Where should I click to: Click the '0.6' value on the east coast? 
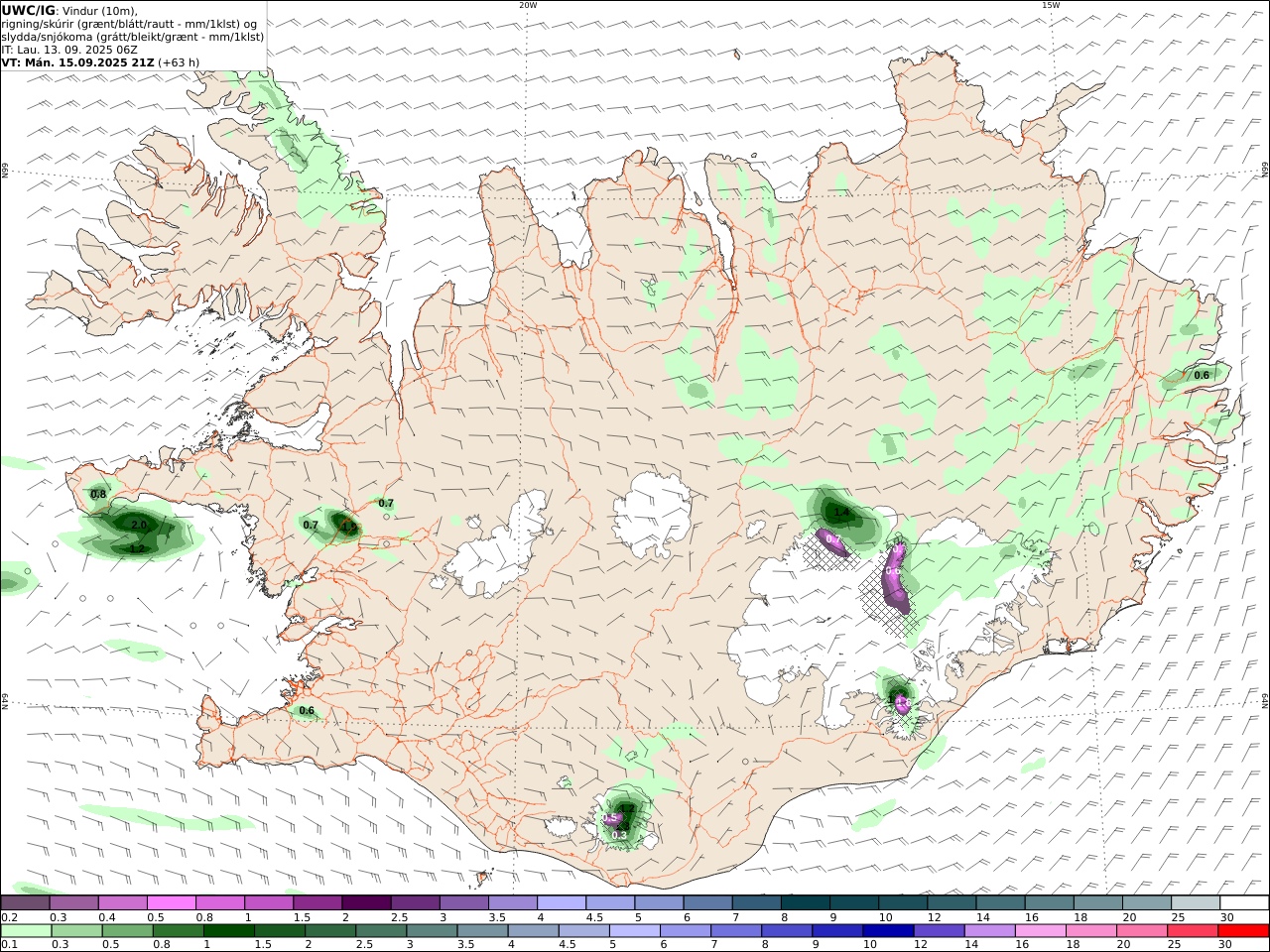(x=1202, y=375)
